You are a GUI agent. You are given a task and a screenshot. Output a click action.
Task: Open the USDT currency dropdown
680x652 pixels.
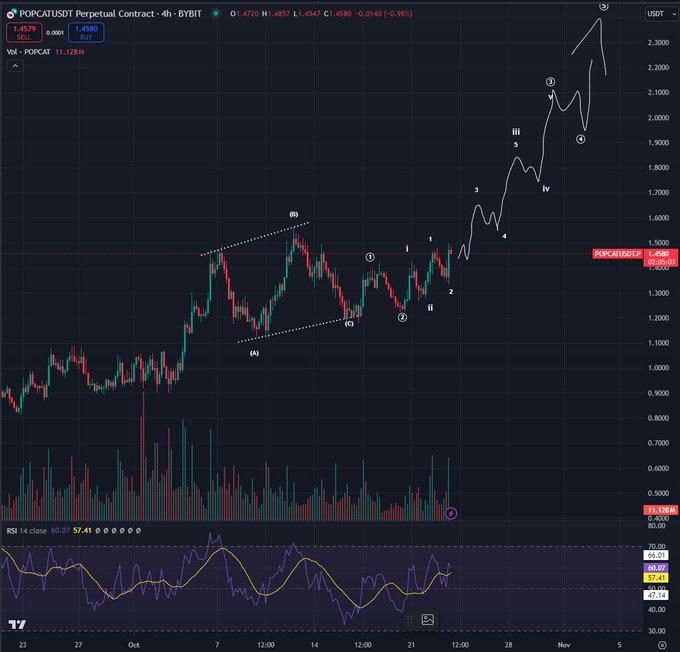(x=657, y=14)
